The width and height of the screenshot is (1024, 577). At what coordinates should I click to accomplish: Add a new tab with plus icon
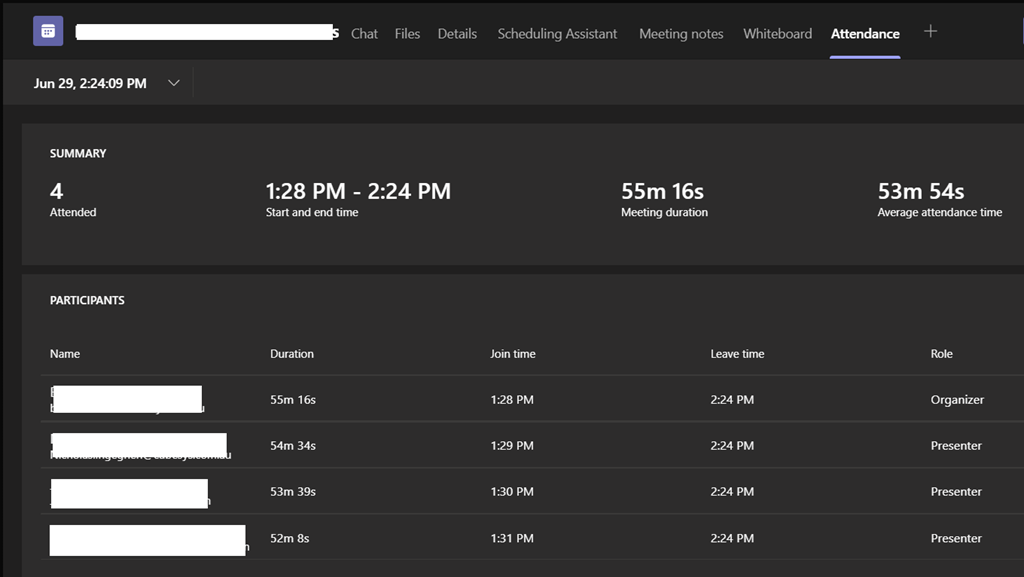930,32
